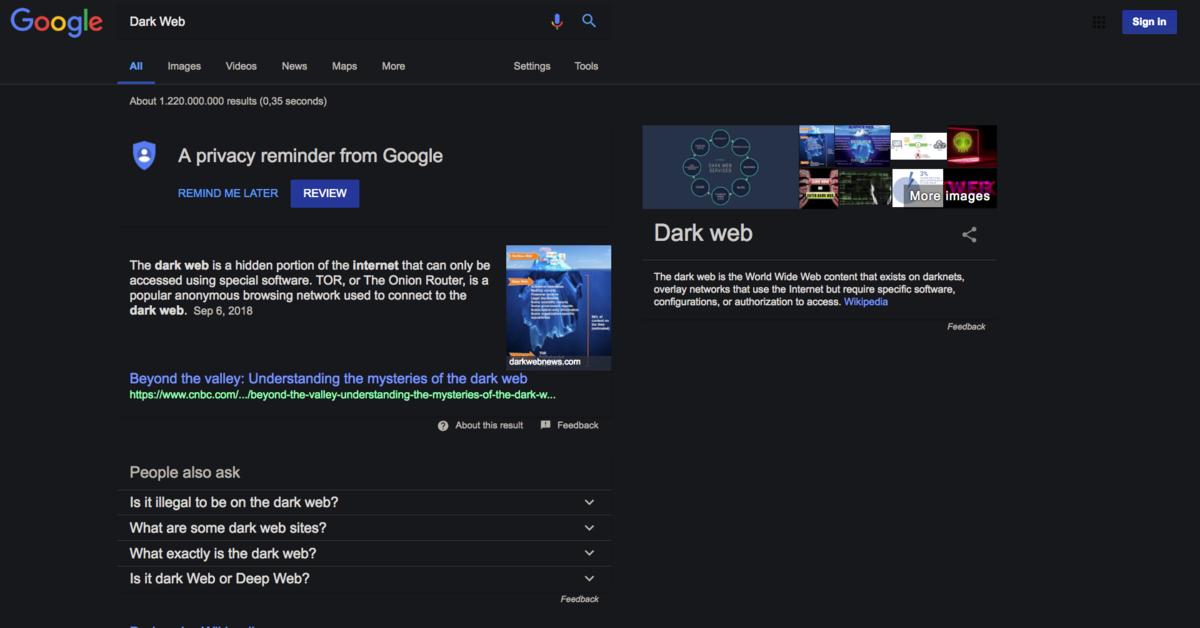The height and width of the screenshot is (628, 1200).
Task: Click the 'People also ask' heading
Action: [185, 472]
